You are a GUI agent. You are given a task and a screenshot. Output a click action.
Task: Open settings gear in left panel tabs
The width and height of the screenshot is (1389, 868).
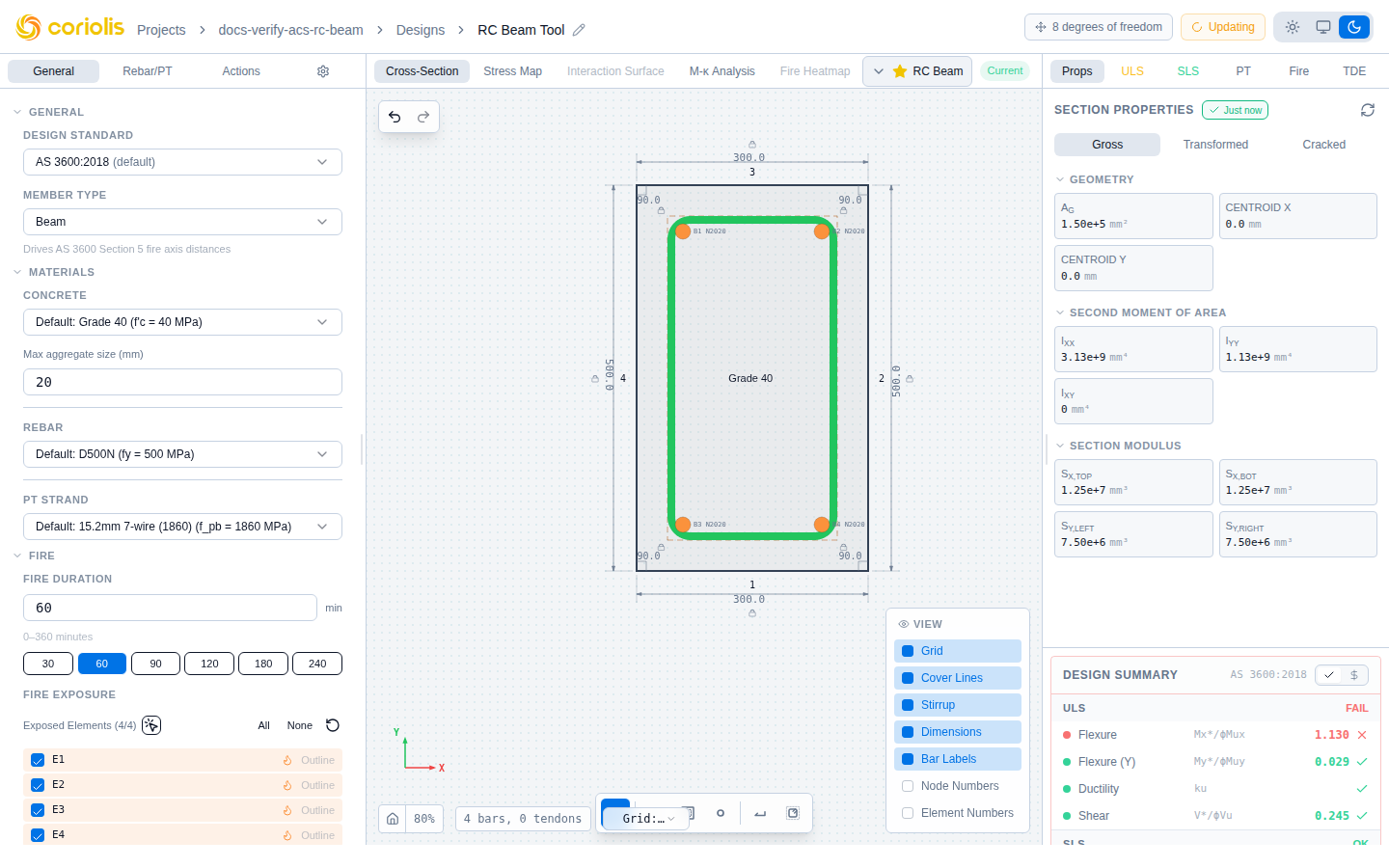[x=323, y=71]
